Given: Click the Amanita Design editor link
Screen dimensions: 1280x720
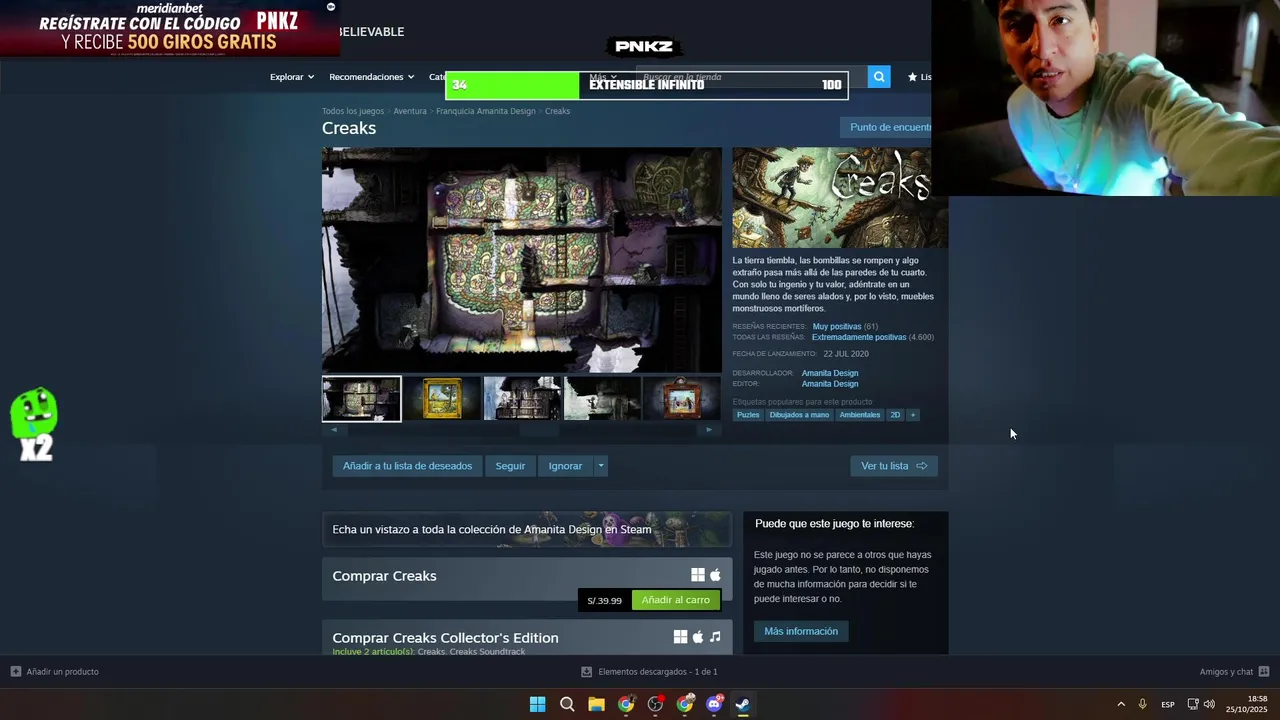Looking at the screenshot, I should [830, 384].
